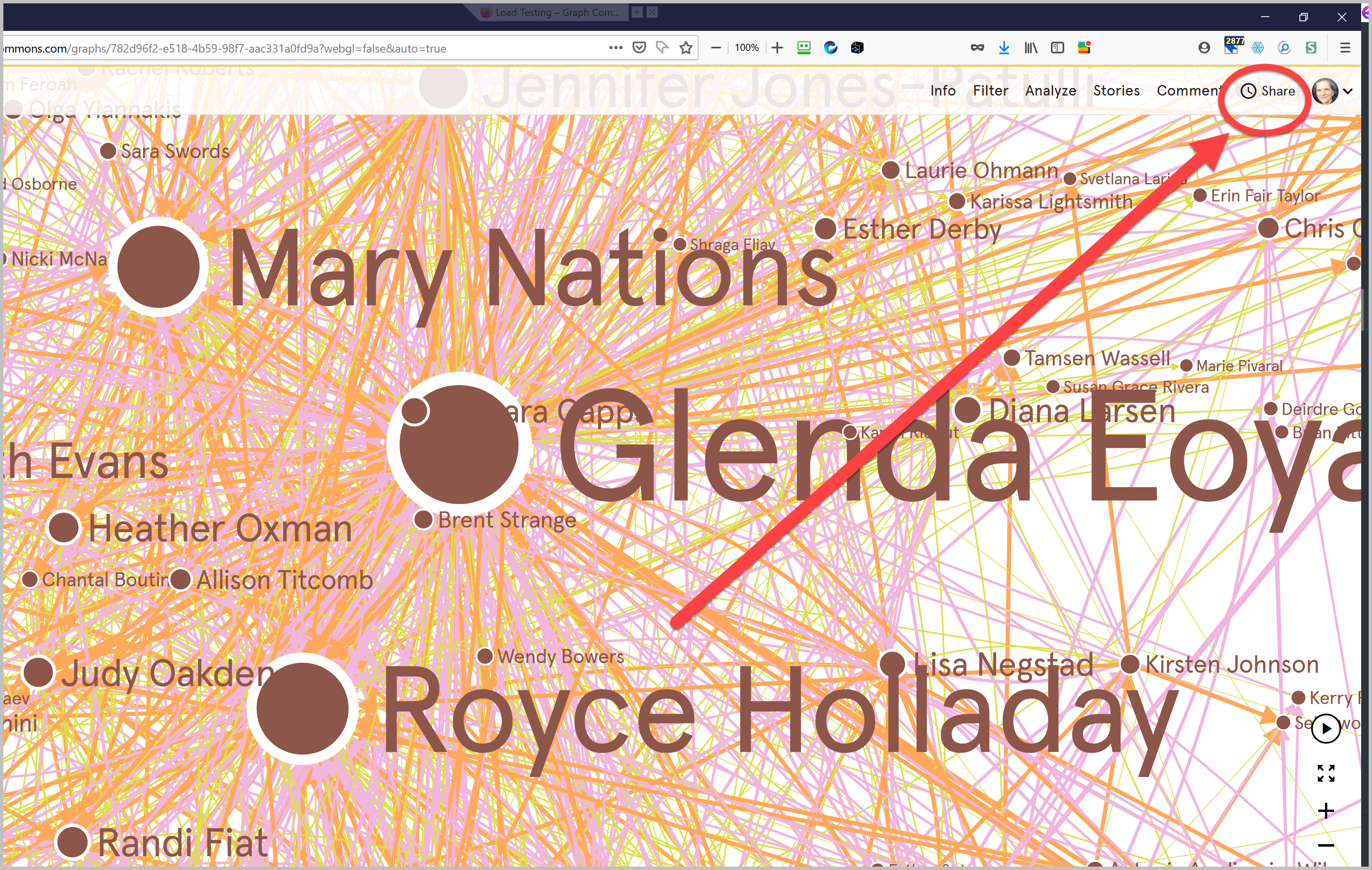This screenshot has height=870, width=1372.
Task: Click the Wendy Bowers node
Action: click(x=485, y=656)
